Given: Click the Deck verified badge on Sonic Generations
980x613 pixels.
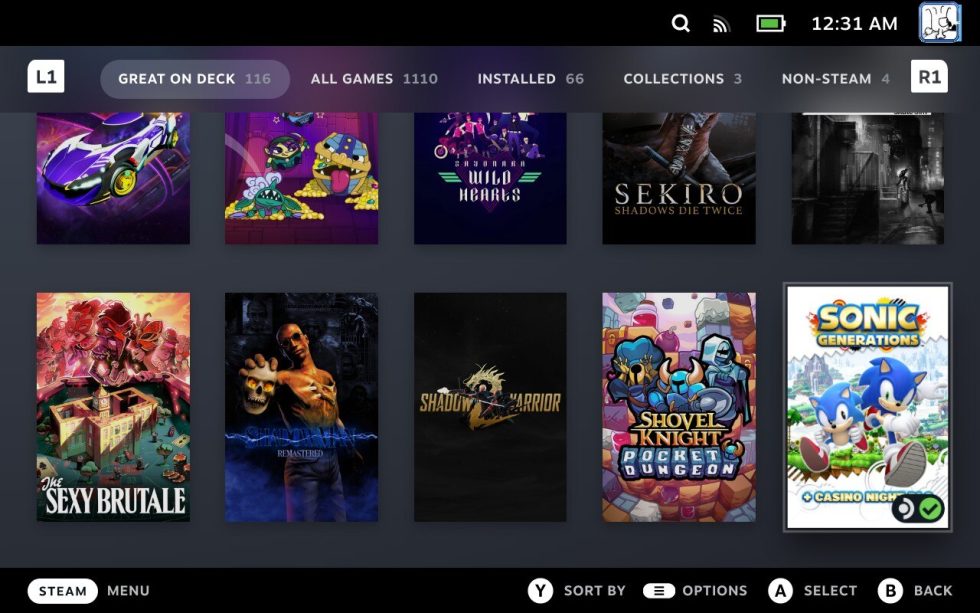Looking at the screenshot, I should coord(918,509).
